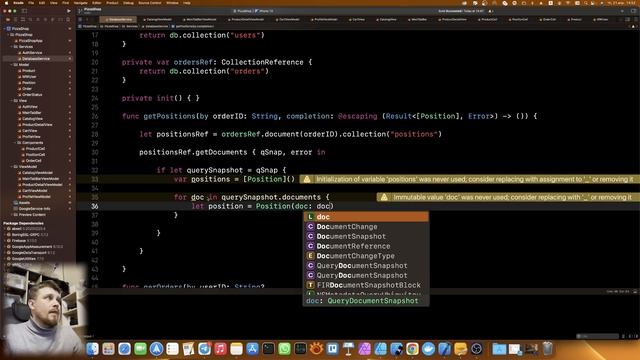Viewport: 640px width, 360px height.
Task: Click getPositions item in jump bar
Action: [192, 26]
